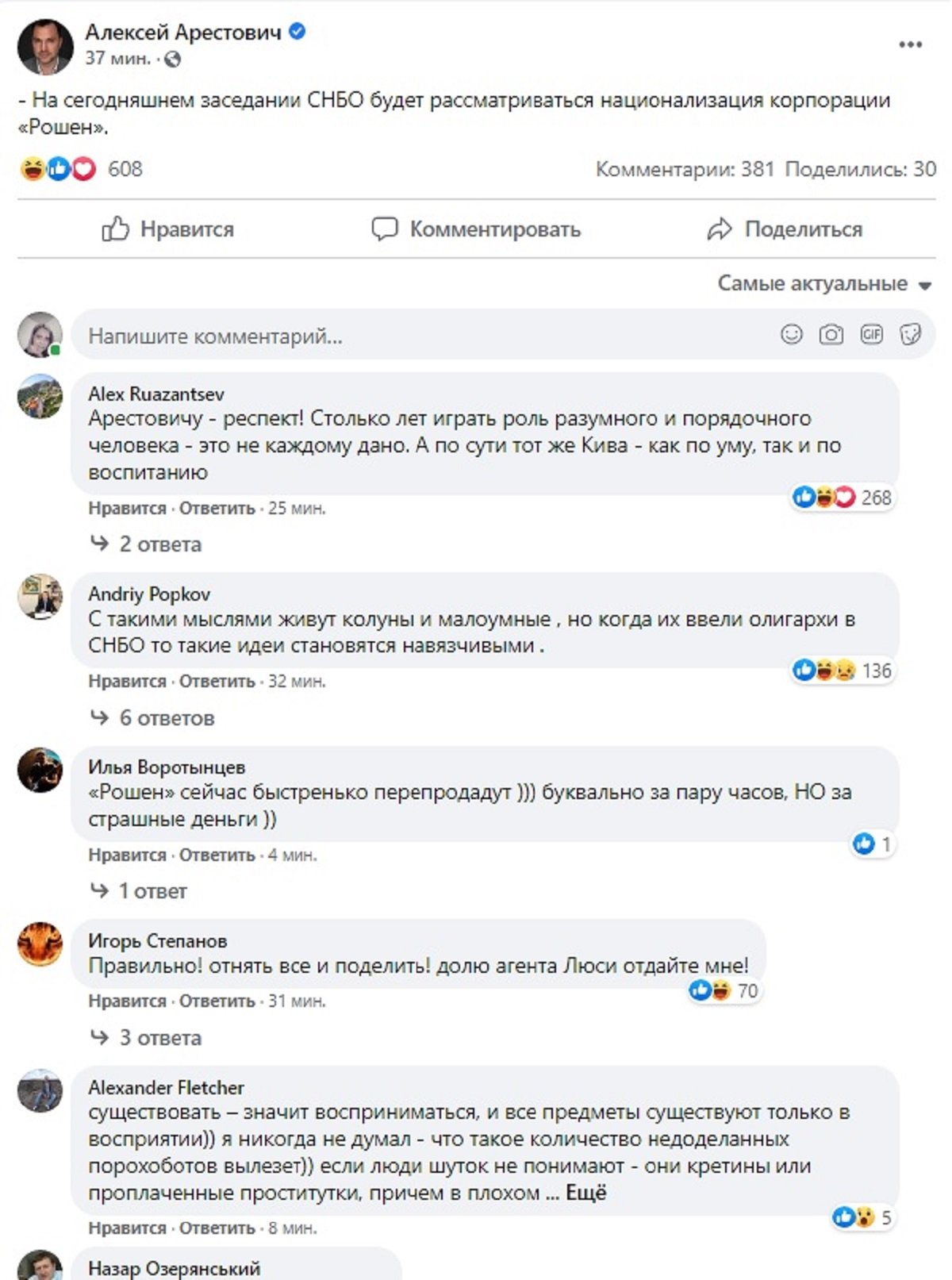Expand Fletcher's comment with Ещё
The width and height of the screenshot is (952, 1280).
585,1193
